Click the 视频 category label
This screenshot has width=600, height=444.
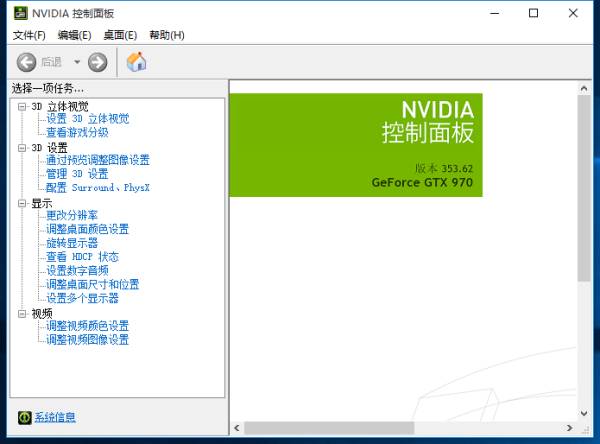click(x=42, y=314)
